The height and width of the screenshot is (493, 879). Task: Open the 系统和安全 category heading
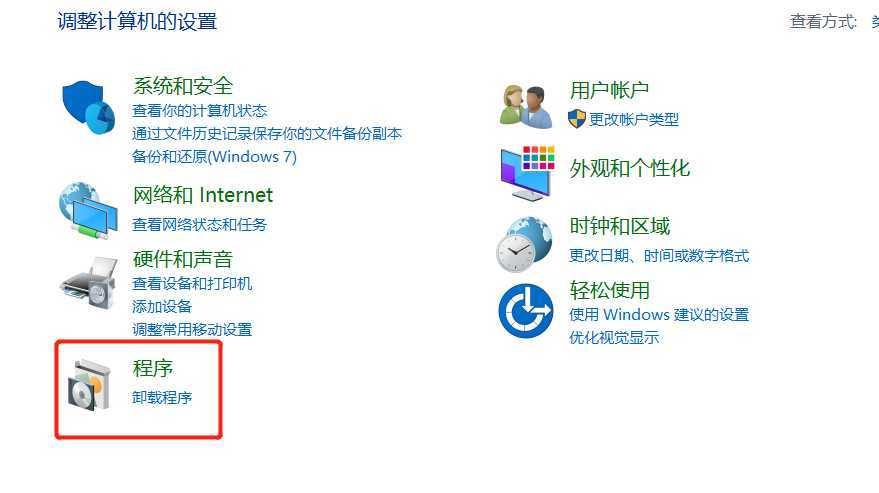183,86
